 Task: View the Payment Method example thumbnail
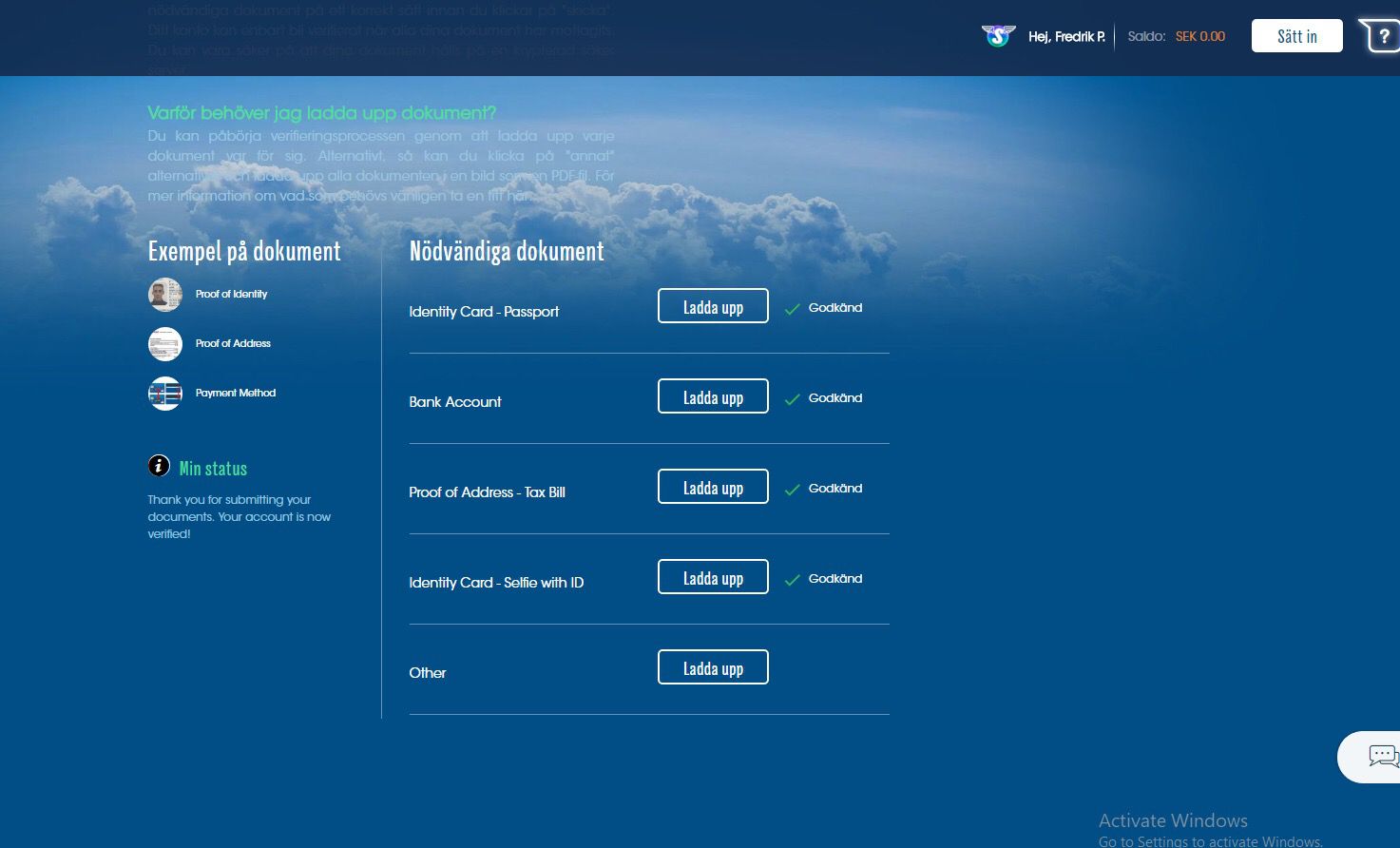click(x=165, y=394)
